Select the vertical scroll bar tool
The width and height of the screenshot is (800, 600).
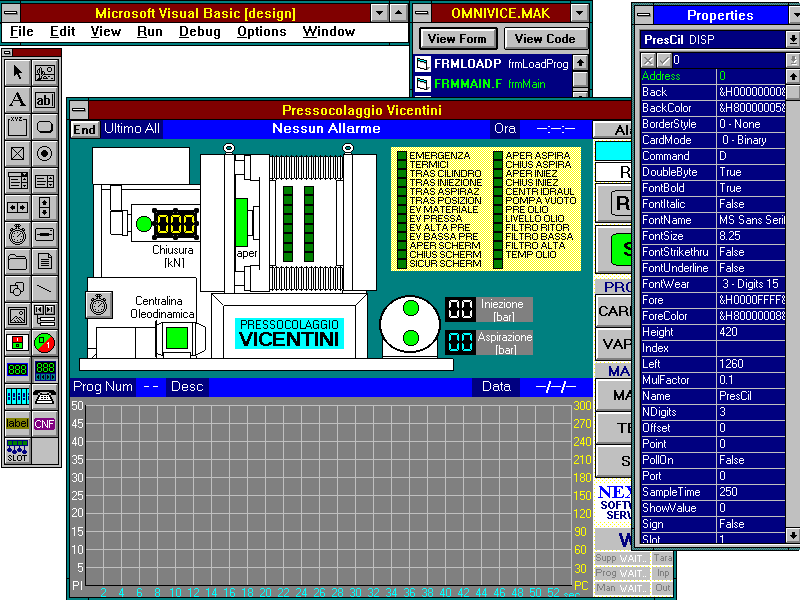44,208
